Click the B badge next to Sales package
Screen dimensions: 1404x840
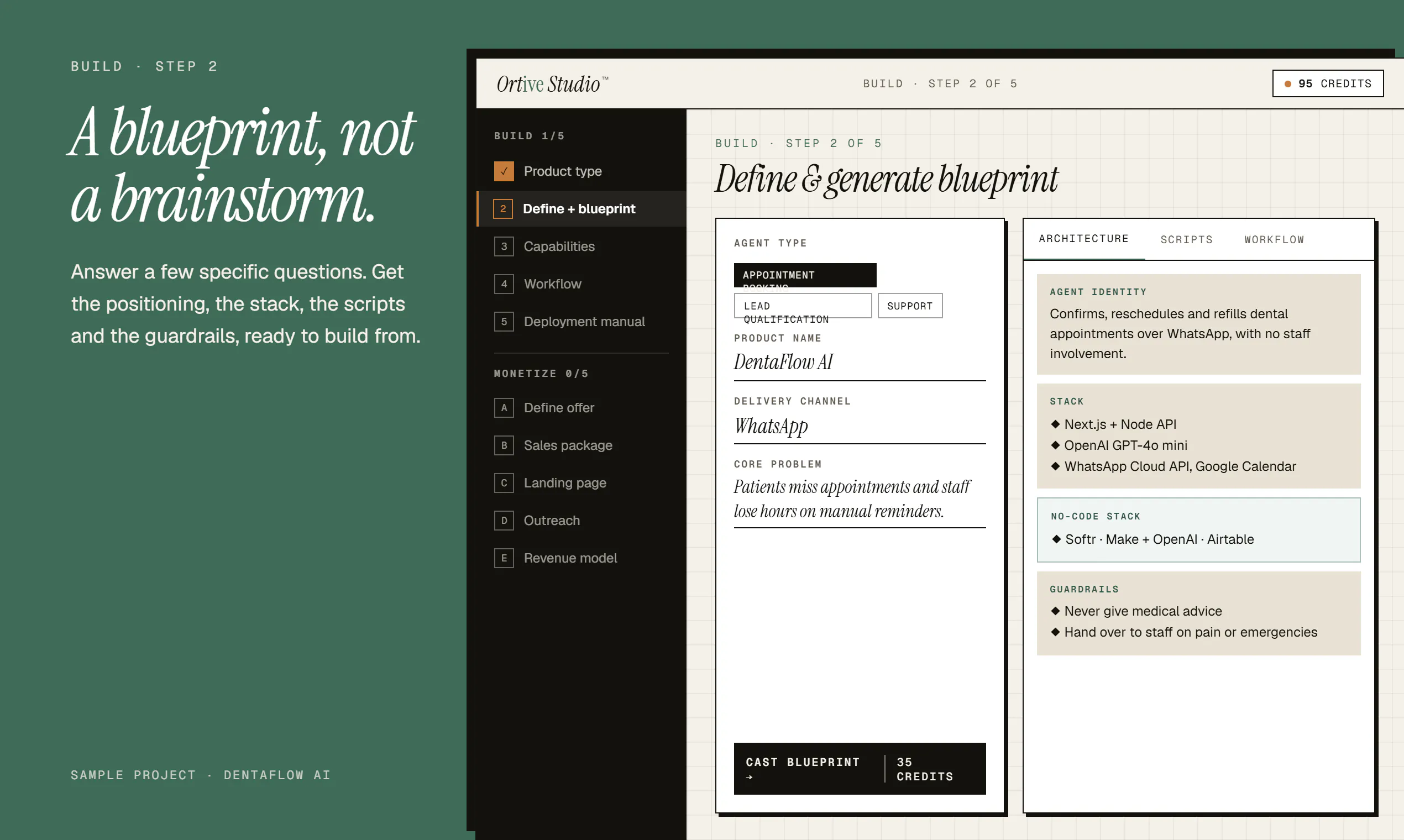[x=504, y=445]
